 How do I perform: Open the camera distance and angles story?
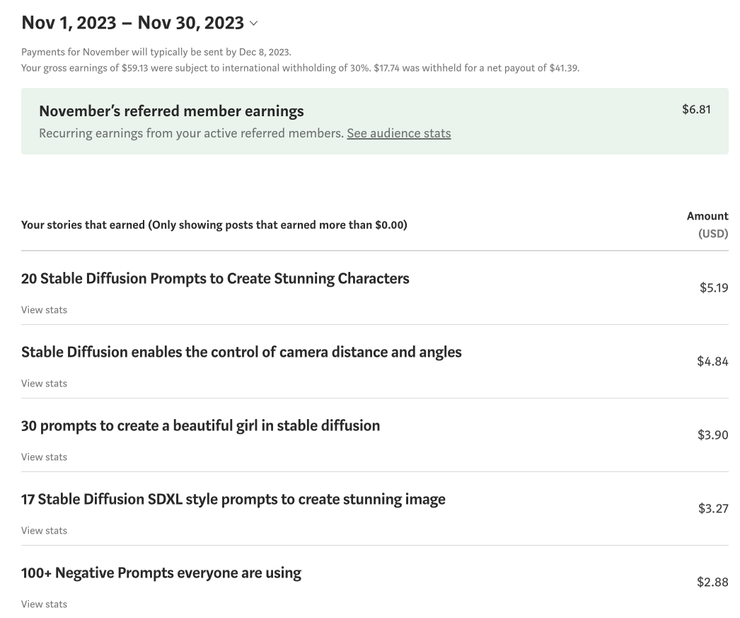241,352
